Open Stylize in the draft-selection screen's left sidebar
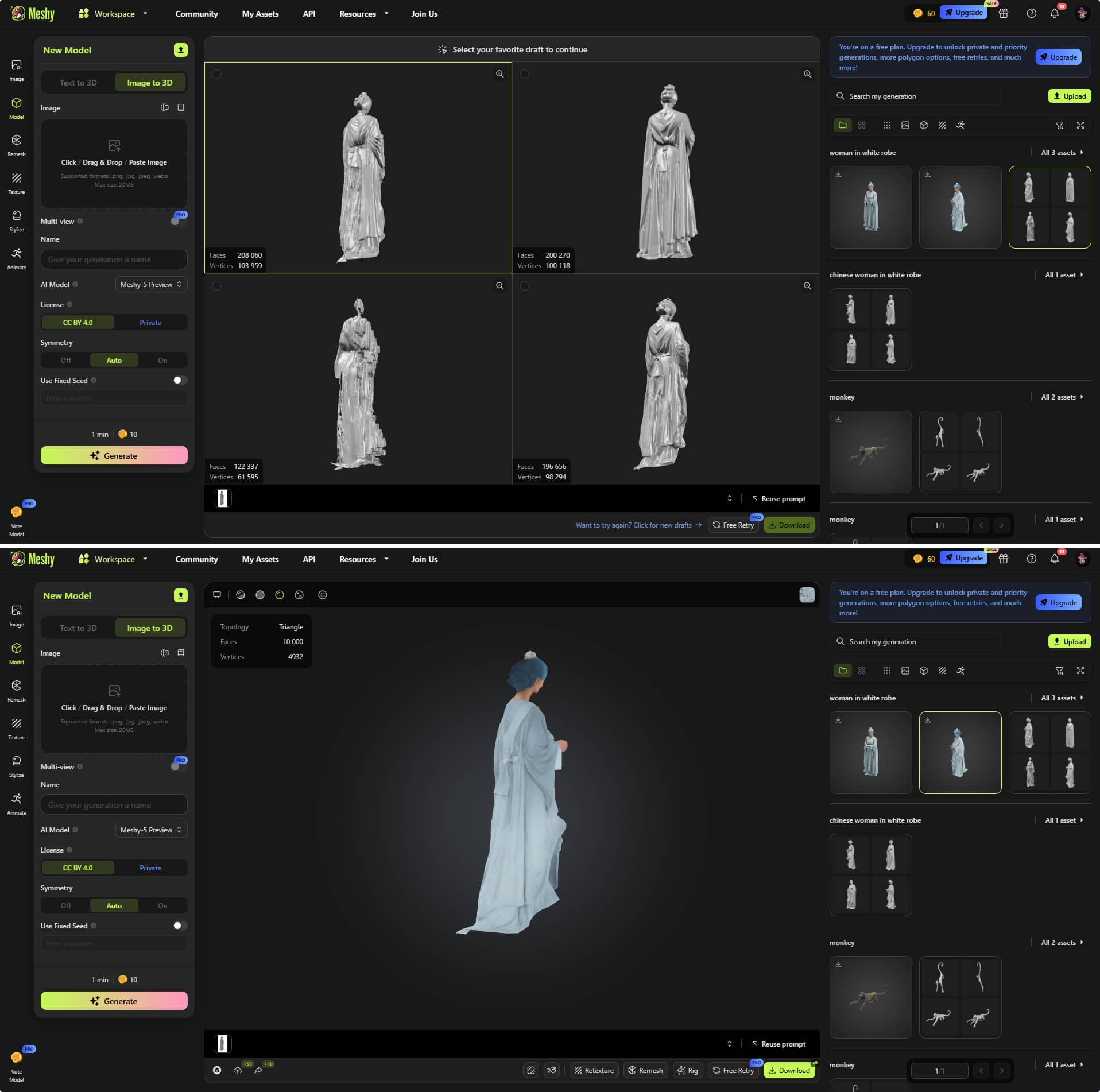 17,220
